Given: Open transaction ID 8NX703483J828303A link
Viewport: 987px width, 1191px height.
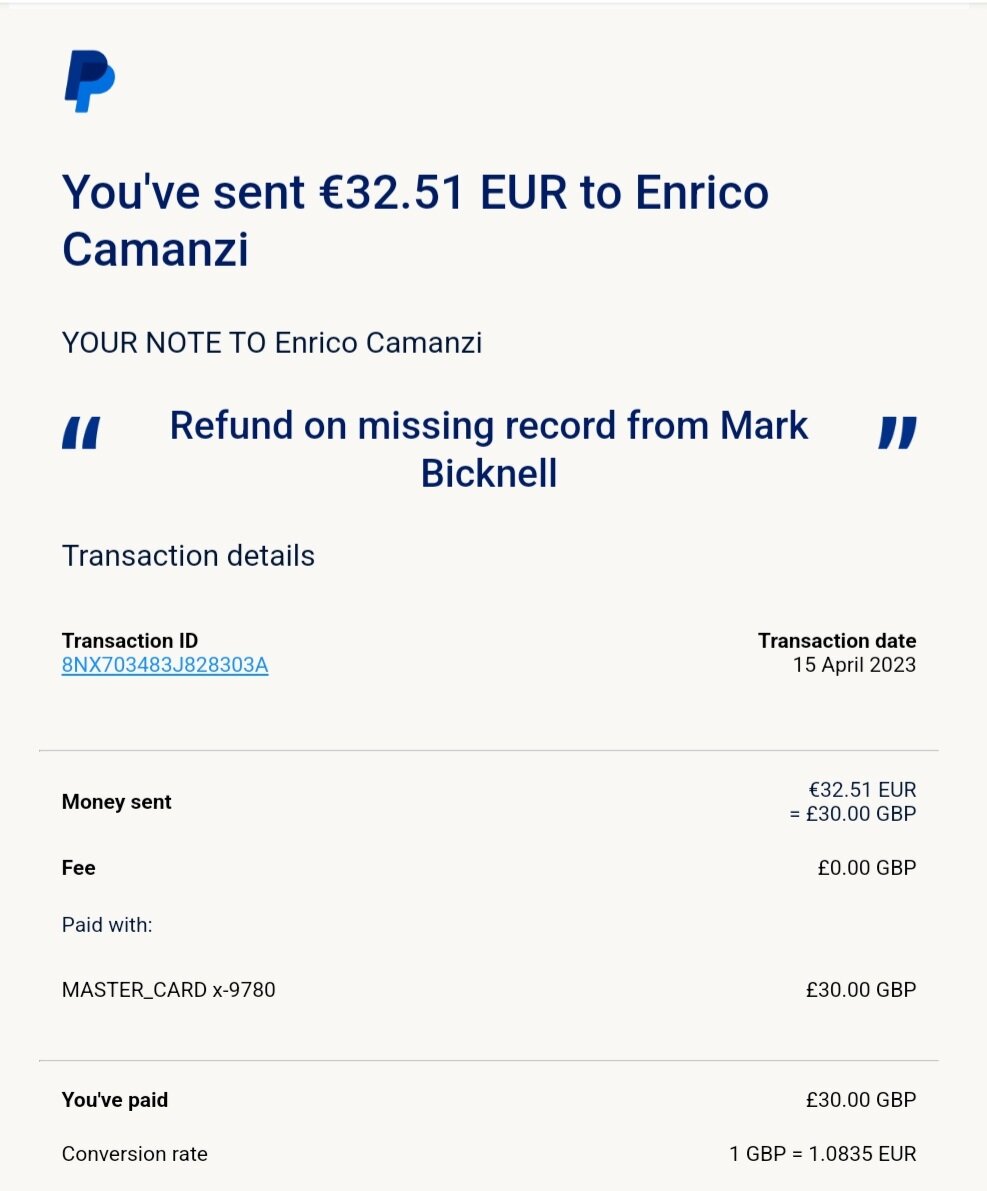Looking at the screenshot, I should click(x=165, y=665).
